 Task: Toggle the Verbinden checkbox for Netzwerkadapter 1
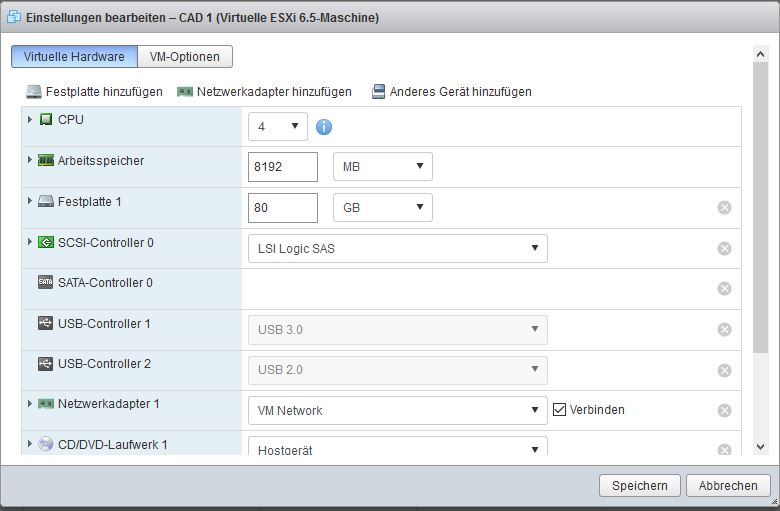click(559, 410)
